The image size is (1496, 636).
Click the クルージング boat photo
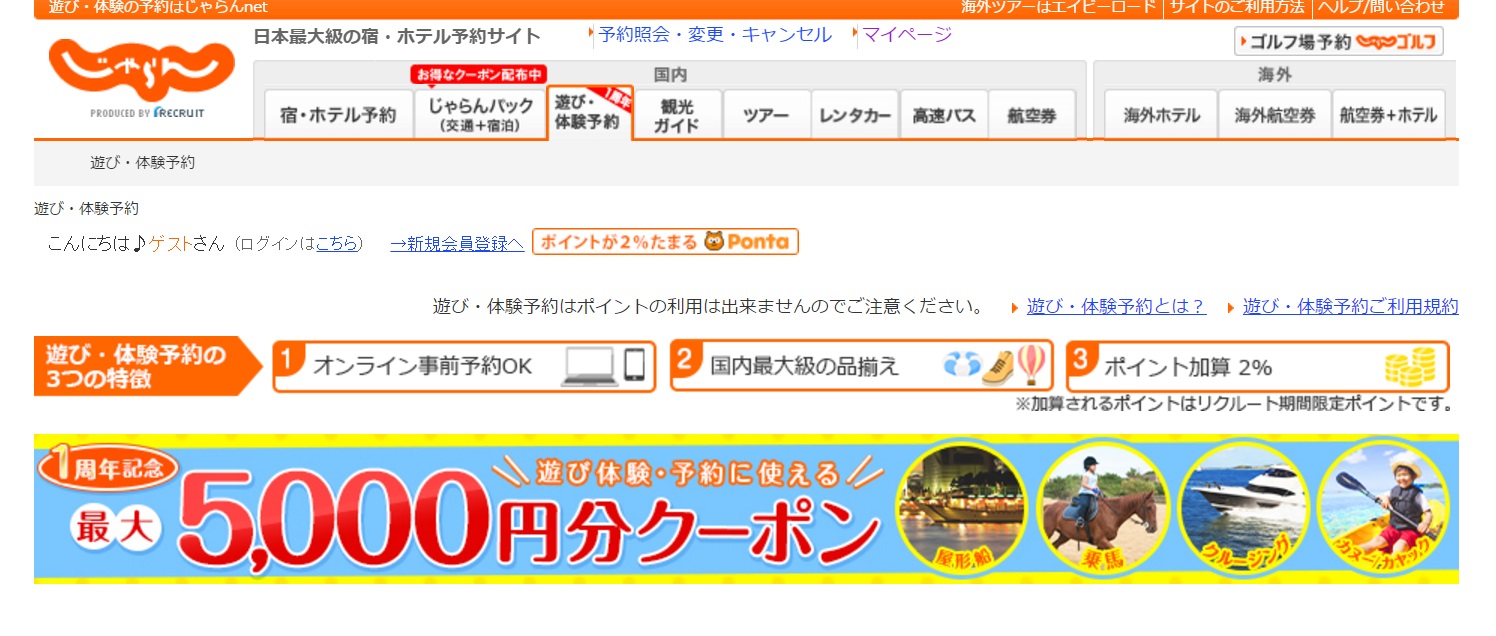coord(1243,510)
